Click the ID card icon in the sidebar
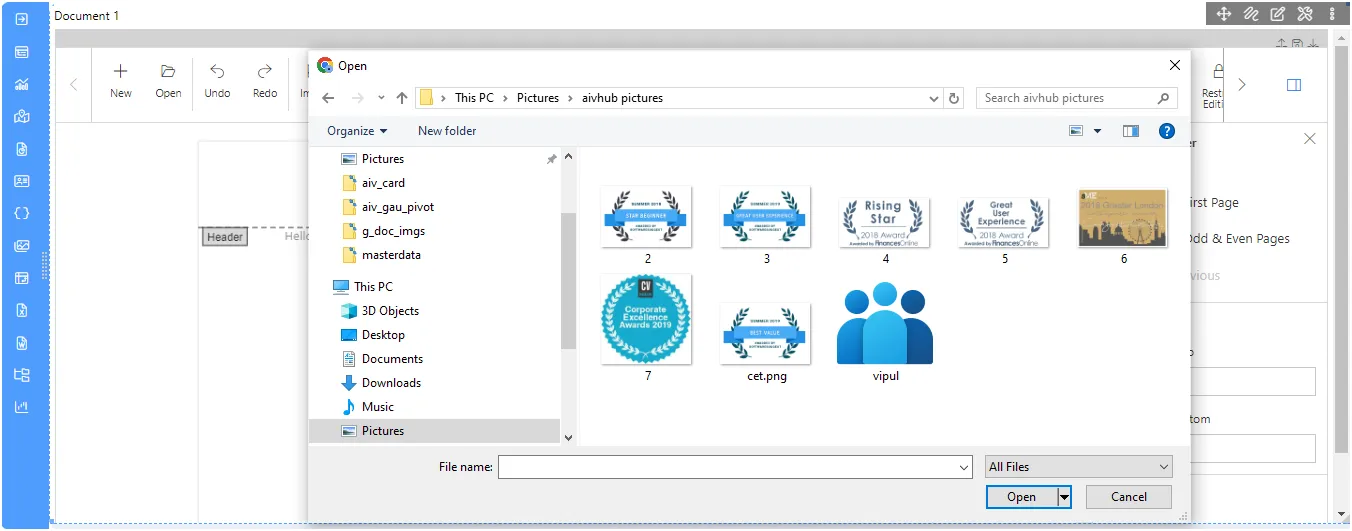 (21, 181)
